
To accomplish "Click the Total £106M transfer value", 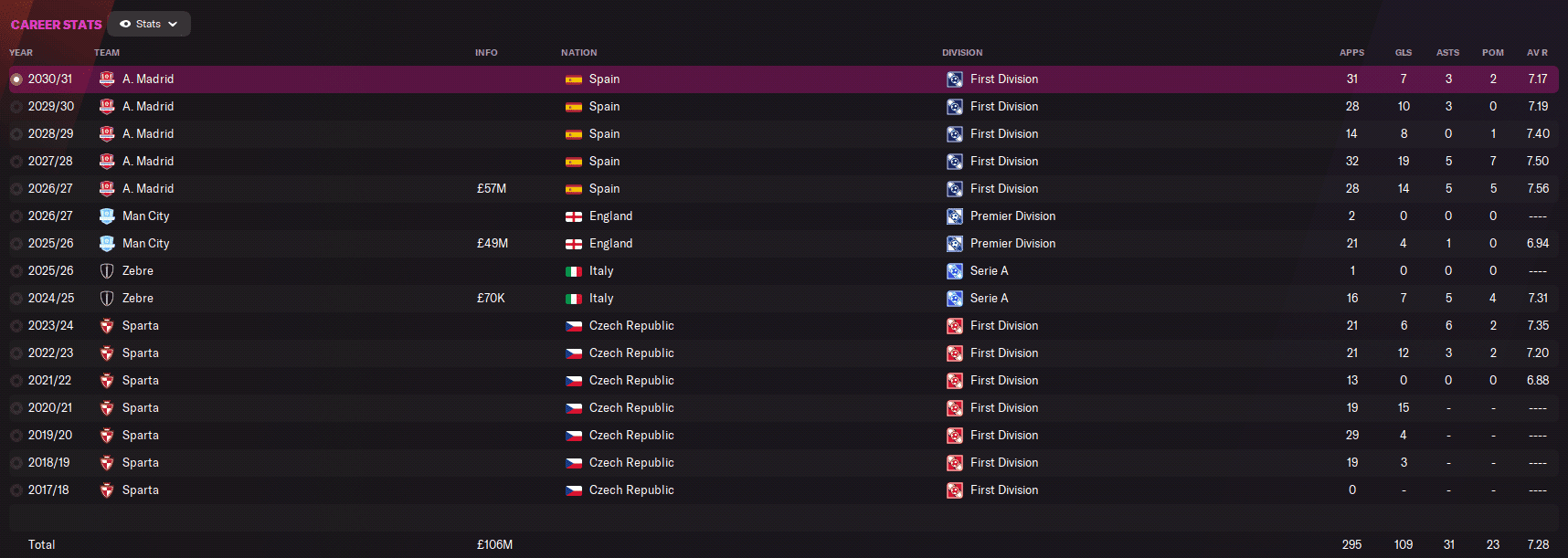I will 494,545.
